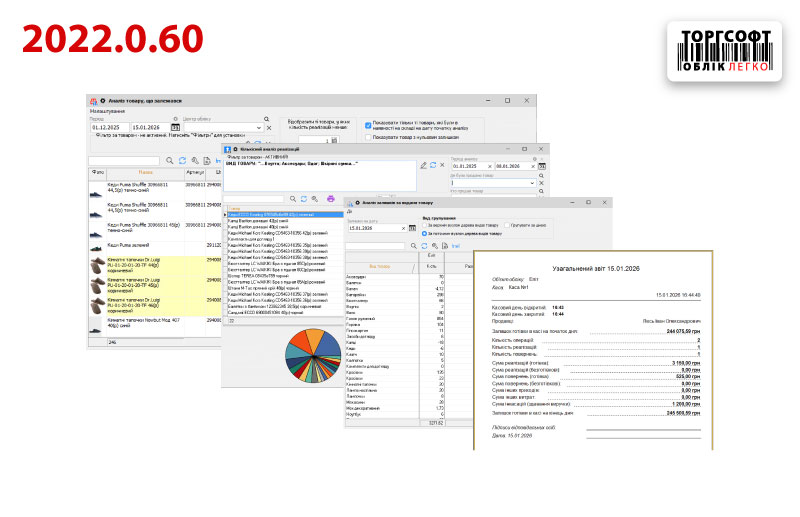Select 'За верхнім вузлом дерева видів товару' option
The height and width of the screenshot is (517, 800).
pyautogui.click(x=426, y=225)
